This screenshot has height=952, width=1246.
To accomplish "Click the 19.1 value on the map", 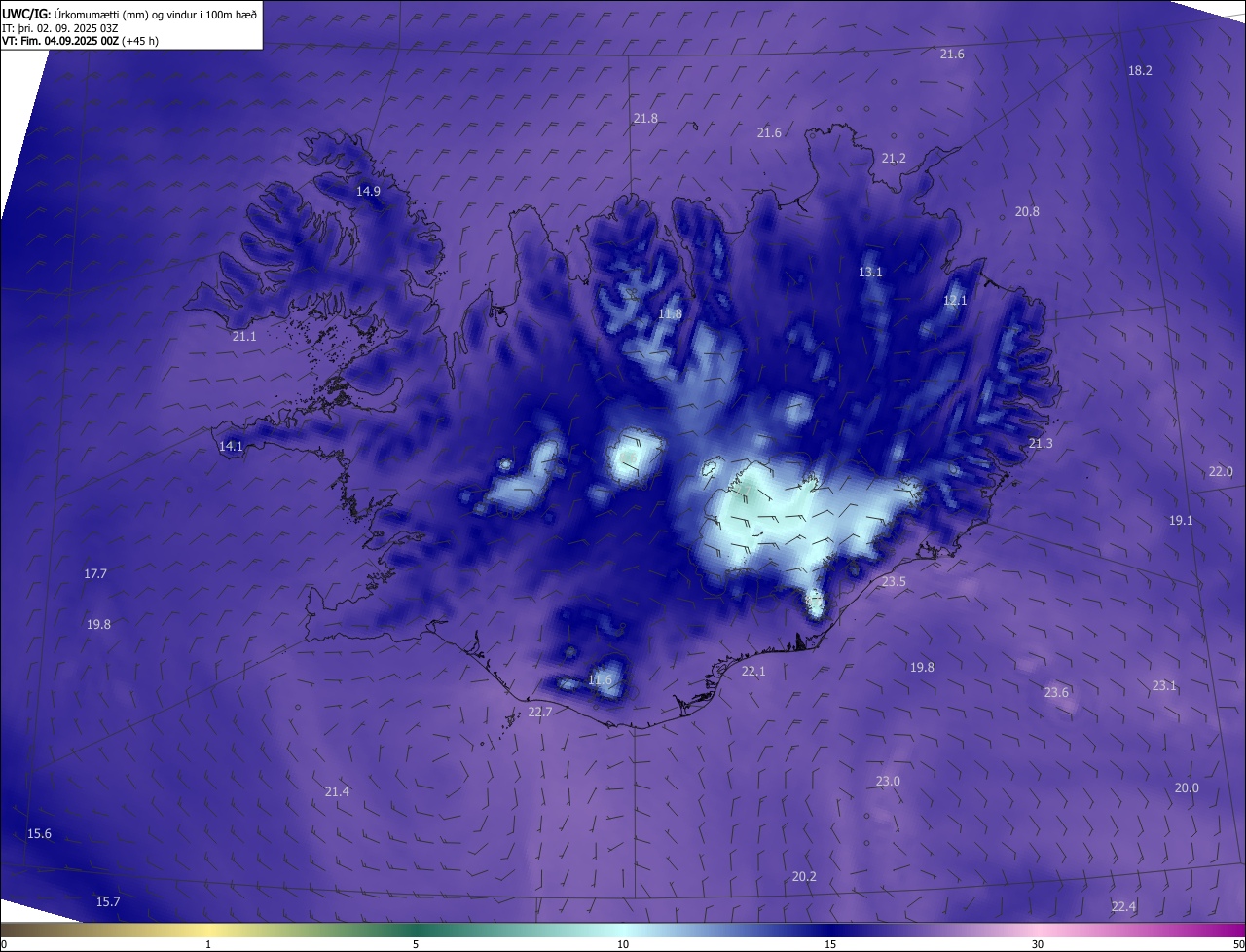I will click(1181, 520).
